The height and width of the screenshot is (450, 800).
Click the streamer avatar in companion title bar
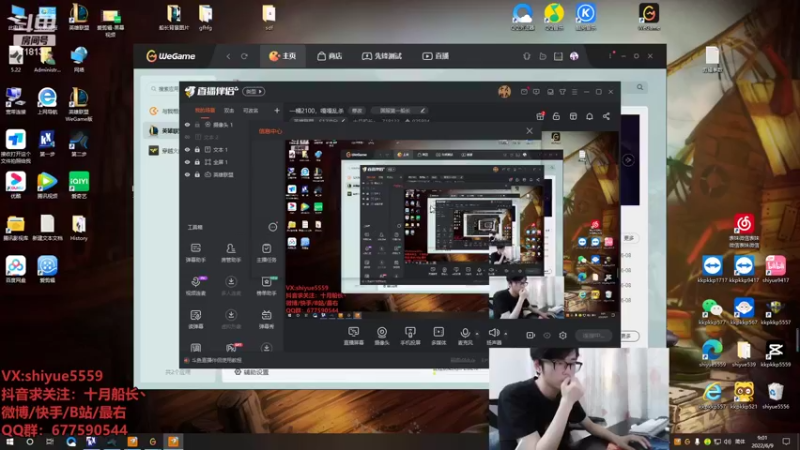504,91
